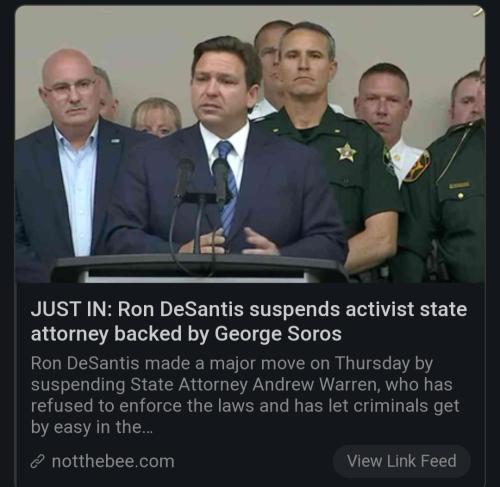
Task: Open the JUST IN headline article
Action: point(249,322)
